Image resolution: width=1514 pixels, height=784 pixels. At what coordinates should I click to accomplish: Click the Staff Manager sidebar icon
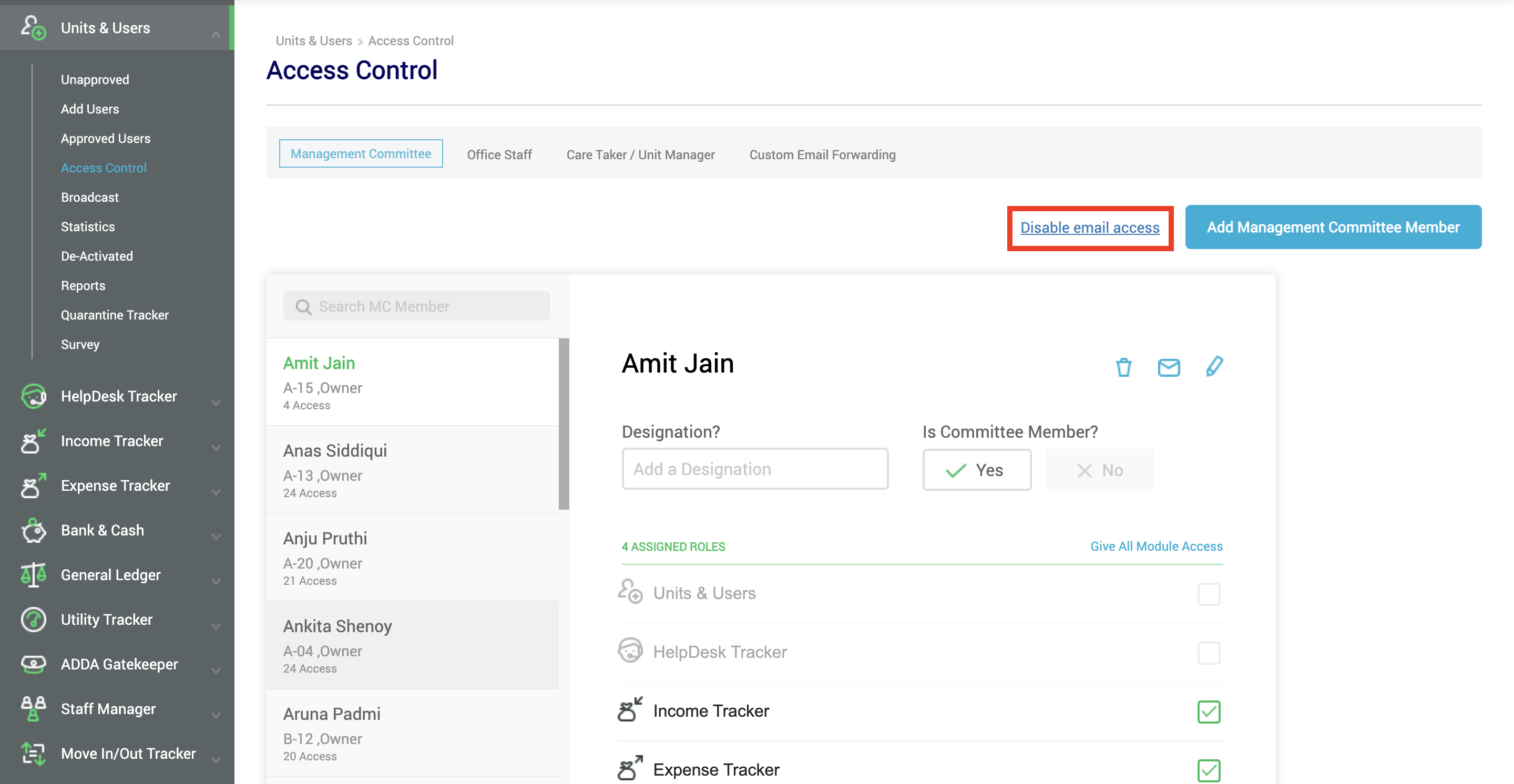34,709
